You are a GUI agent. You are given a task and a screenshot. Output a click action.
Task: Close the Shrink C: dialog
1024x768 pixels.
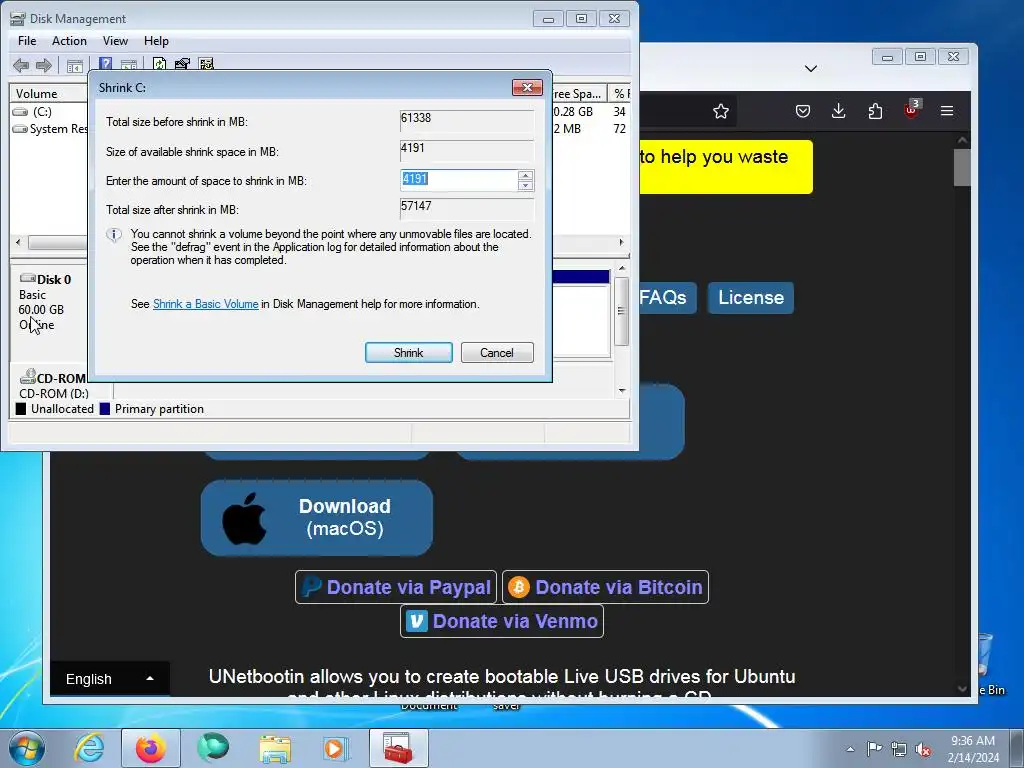[x=527, y=88]
